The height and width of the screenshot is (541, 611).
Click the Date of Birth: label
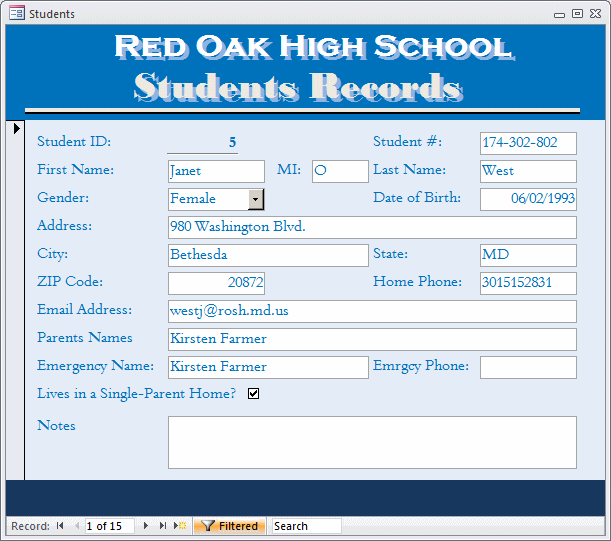click(417, 198)
